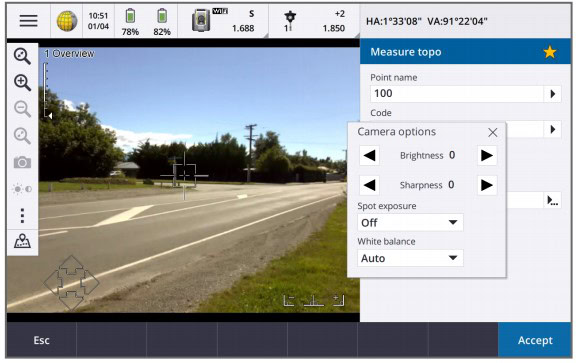Expand Point name options arrow

(x=553, y=94)
